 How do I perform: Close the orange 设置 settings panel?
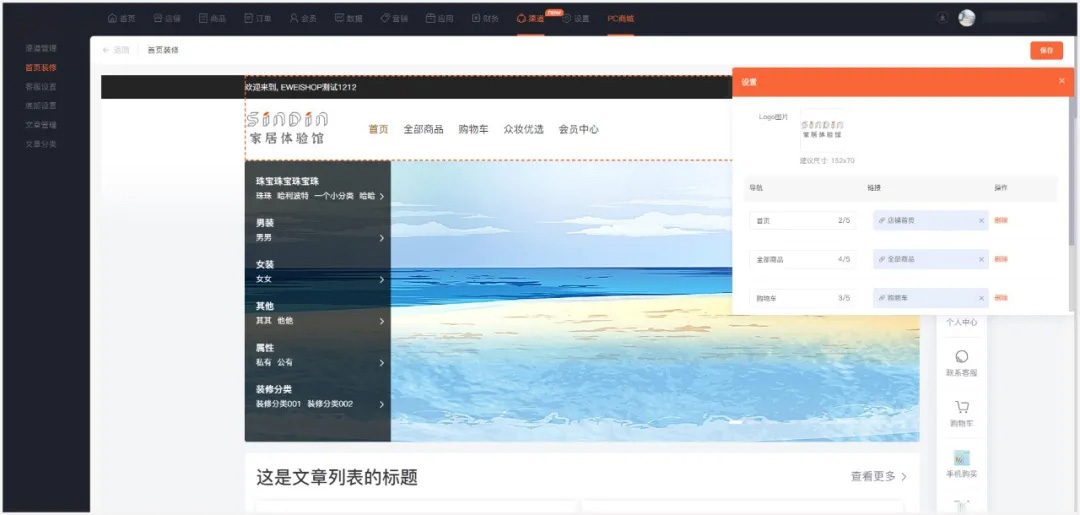(1061, 81)
